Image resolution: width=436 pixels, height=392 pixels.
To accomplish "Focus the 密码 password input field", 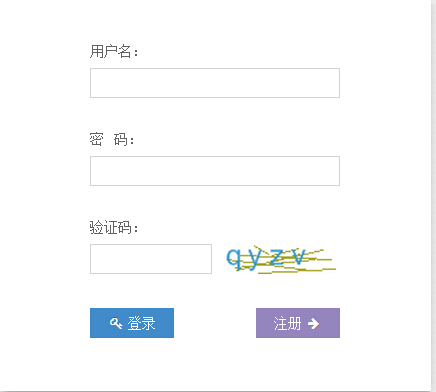I will [x=215, y=171].
